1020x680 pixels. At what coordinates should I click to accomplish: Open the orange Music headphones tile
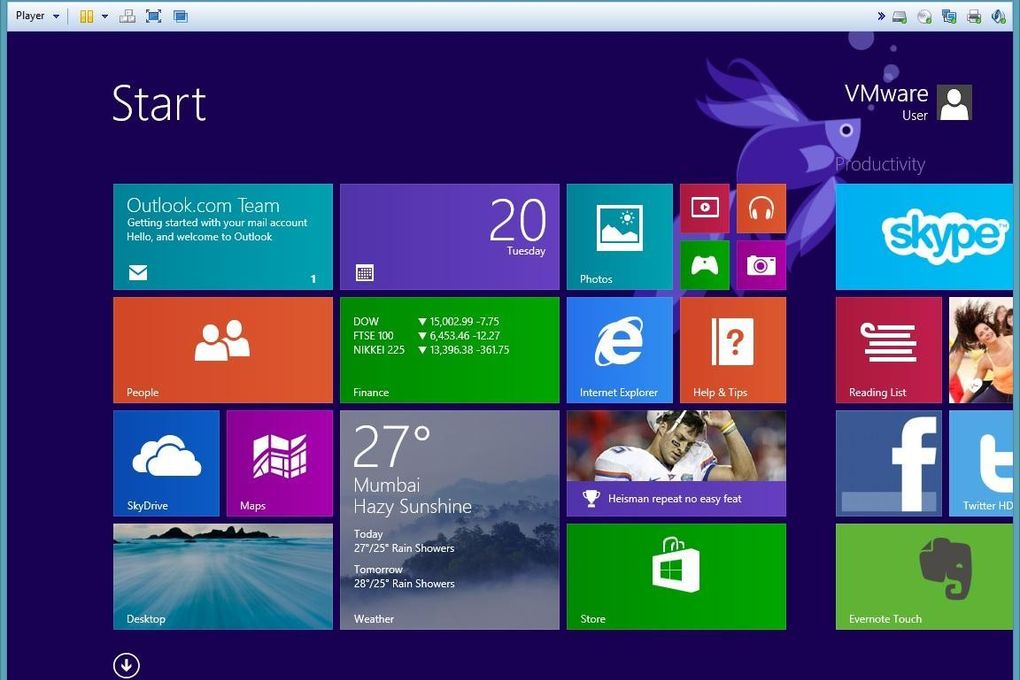point(761,208)
